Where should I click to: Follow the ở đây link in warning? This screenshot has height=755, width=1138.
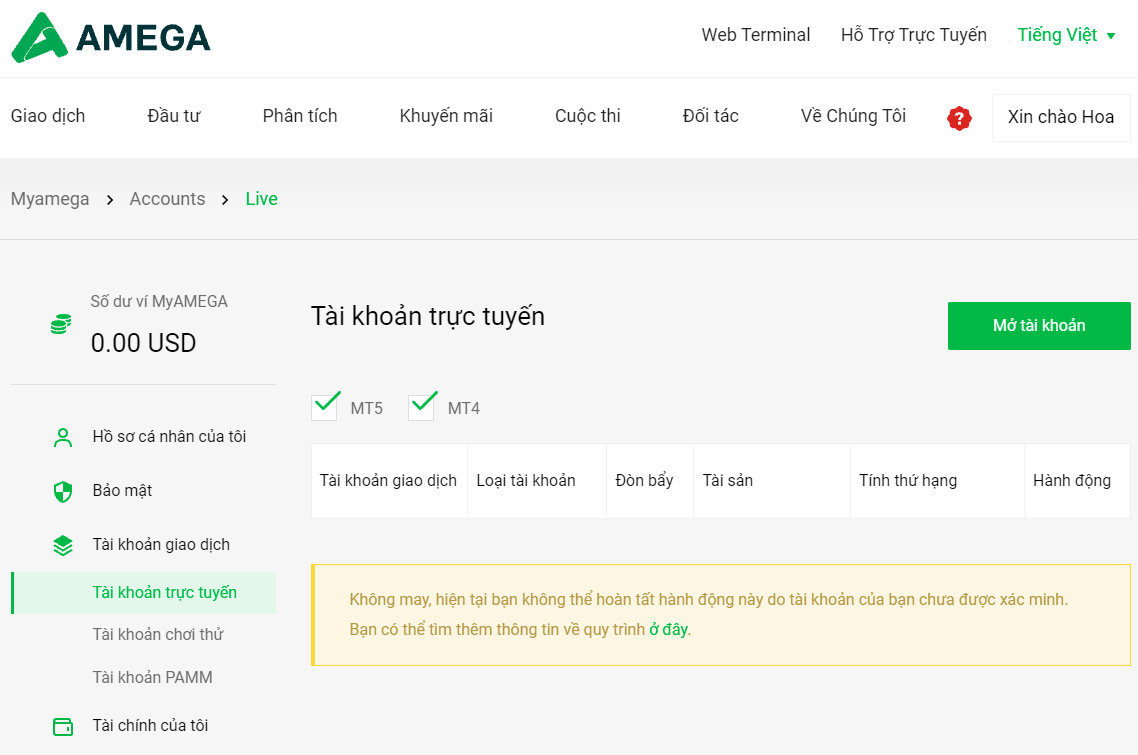tap(668, 629)
